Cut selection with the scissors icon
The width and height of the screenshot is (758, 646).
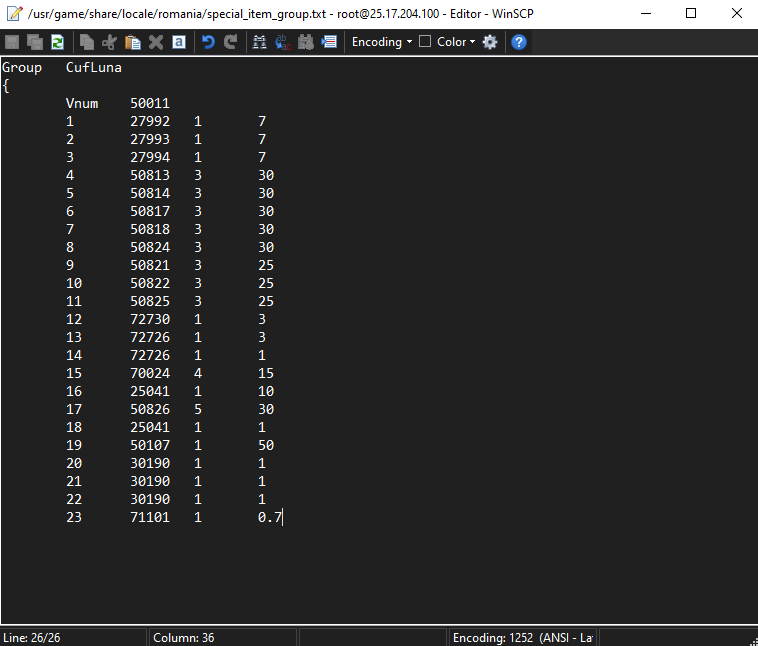pos(109,42)
